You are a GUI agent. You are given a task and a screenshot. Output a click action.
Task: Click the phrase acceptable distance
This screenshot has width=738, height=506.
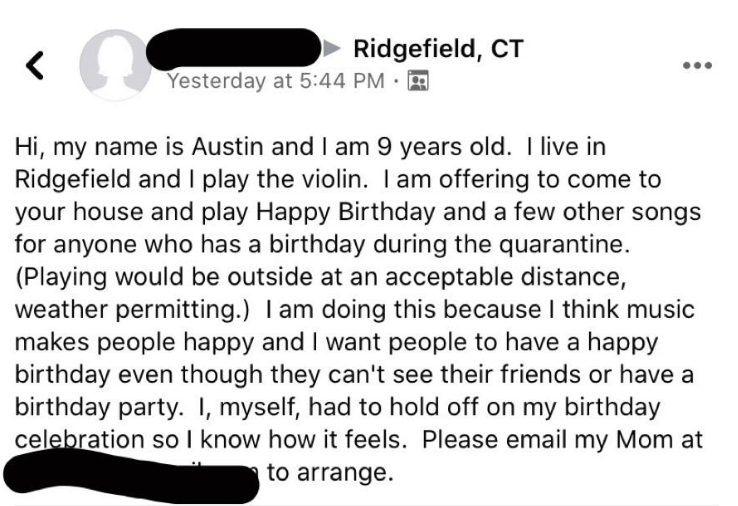point(505,277)
